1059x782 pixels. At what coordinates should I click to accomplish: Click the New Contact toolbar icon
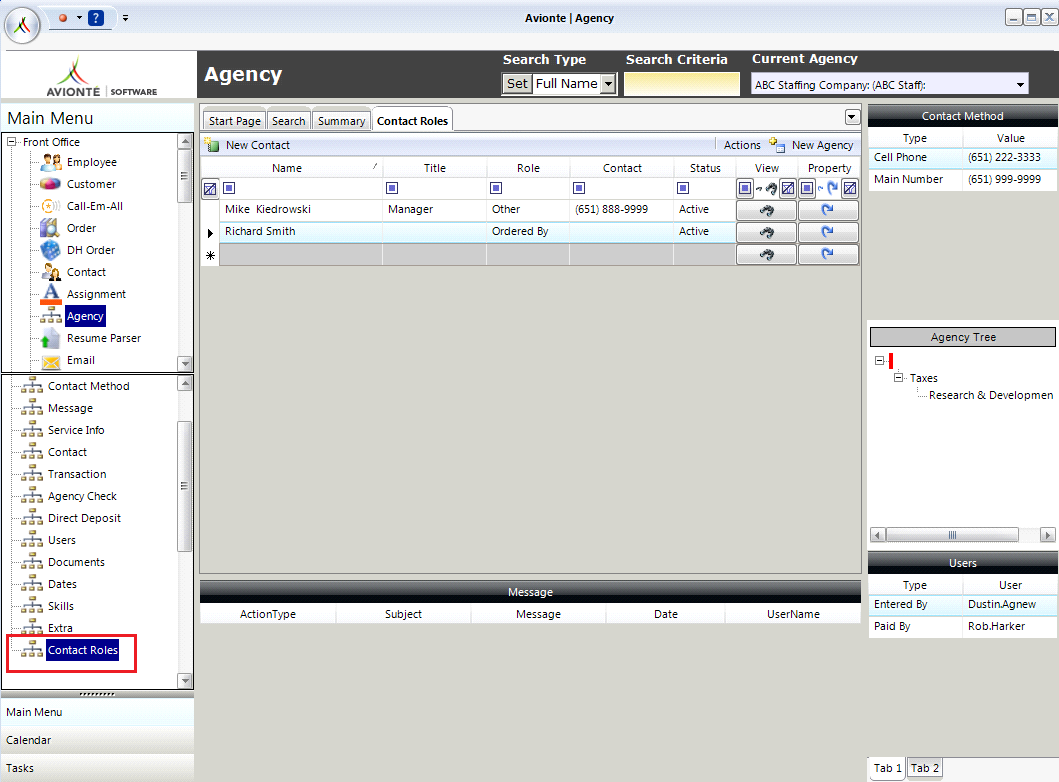point(212,145)
